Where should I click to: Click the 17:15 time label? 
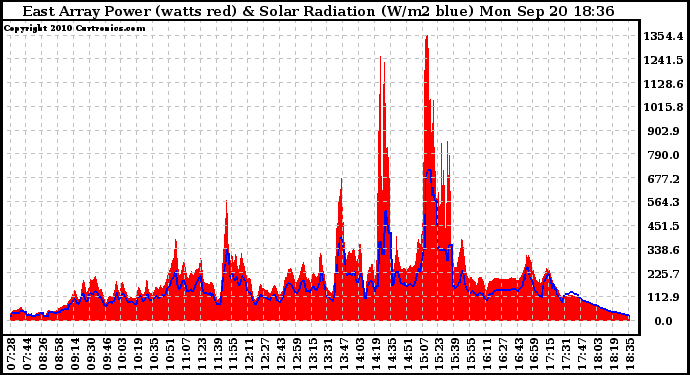(550, 354)
